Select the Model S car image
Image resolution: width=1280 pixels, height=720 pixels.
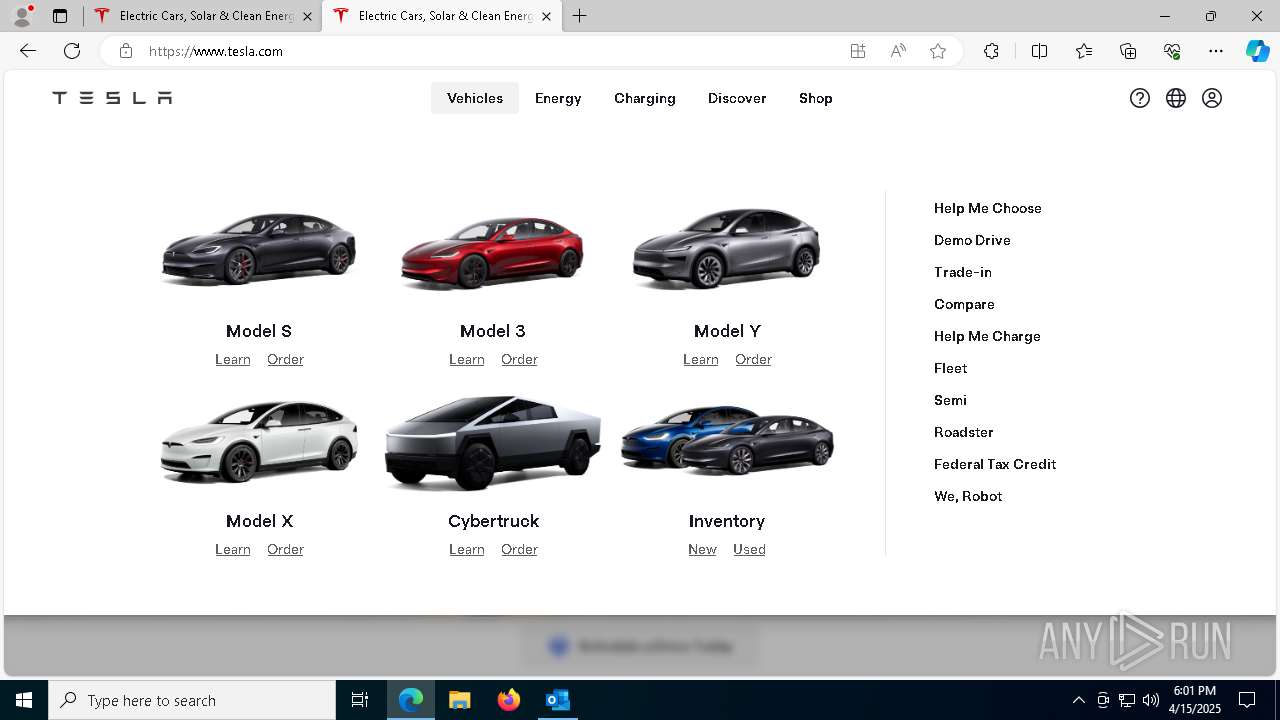(259, 248)
